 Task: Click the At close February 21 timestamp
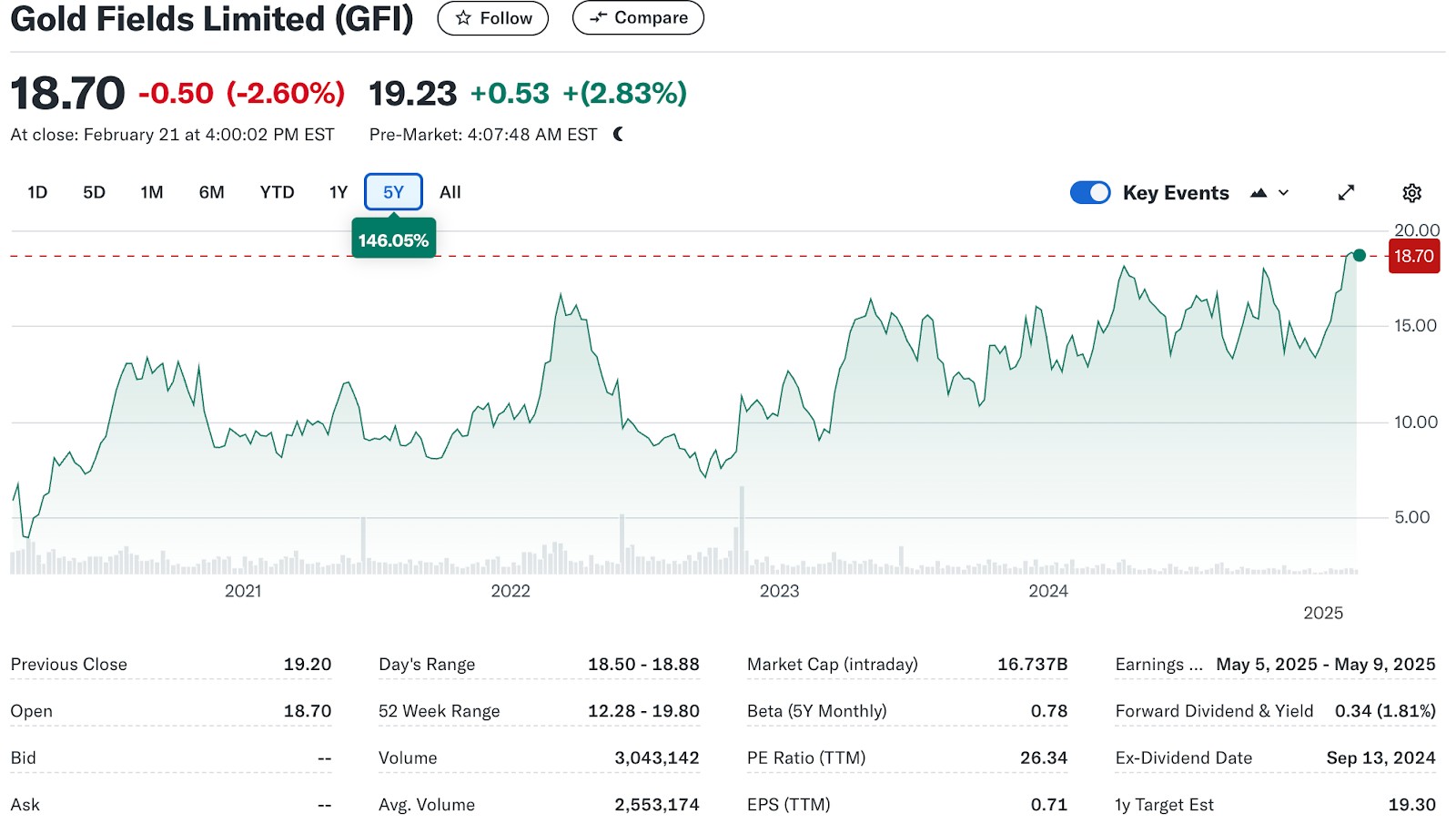click(173, 135)
